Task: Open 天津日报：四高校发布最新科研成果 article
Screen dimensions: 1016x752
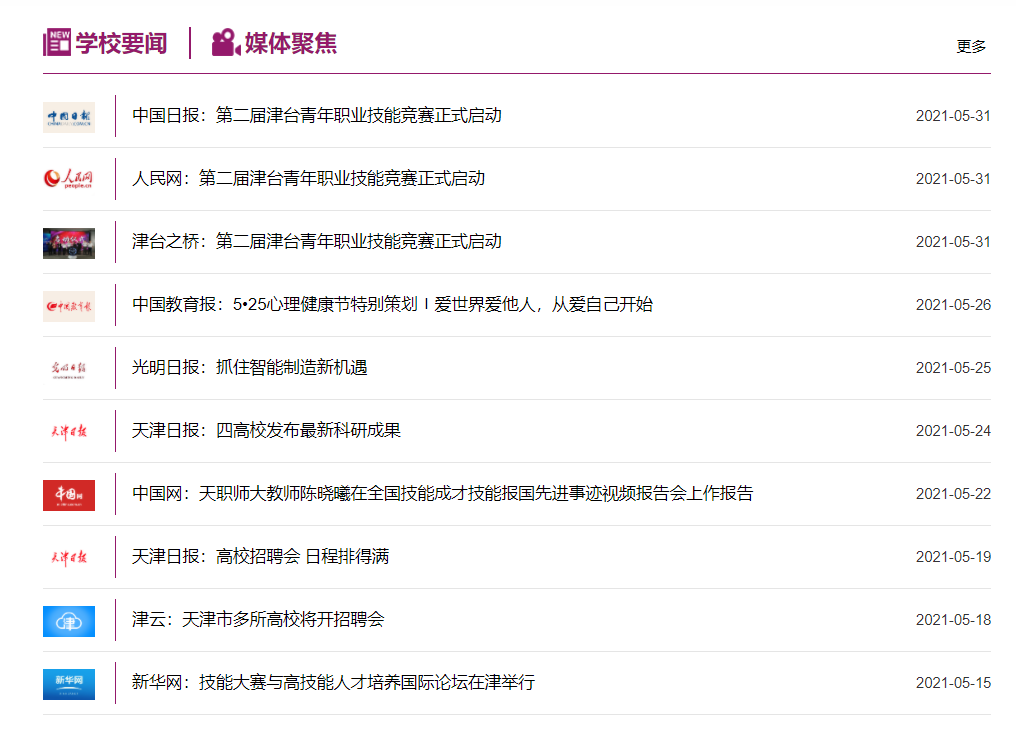Action: click(x=267, y=431)
